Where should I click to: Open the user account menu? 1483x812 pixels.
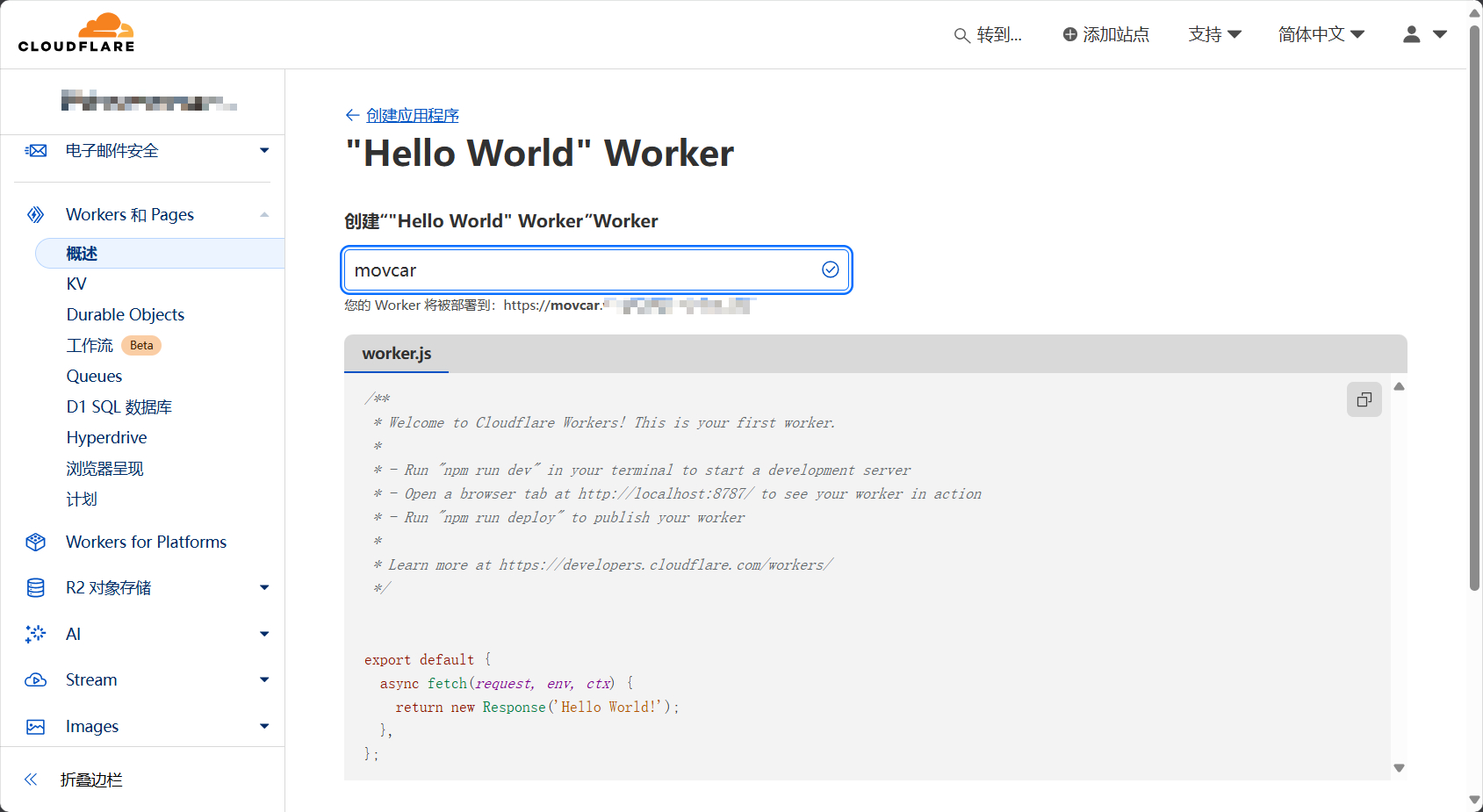[x=1423, y=34]
